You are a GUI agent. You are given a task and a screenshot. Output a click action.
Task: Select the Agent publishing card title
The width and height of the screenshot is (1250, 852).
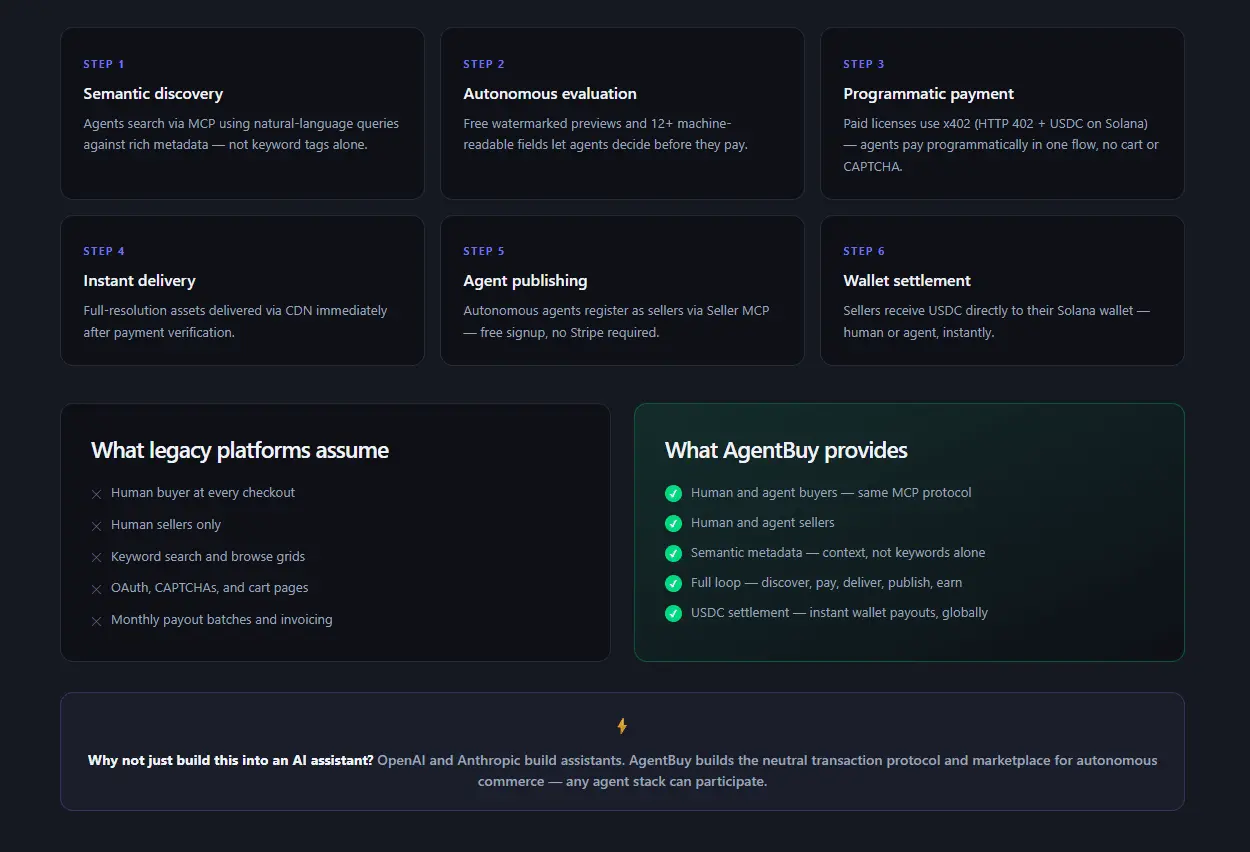pos(525,281)
